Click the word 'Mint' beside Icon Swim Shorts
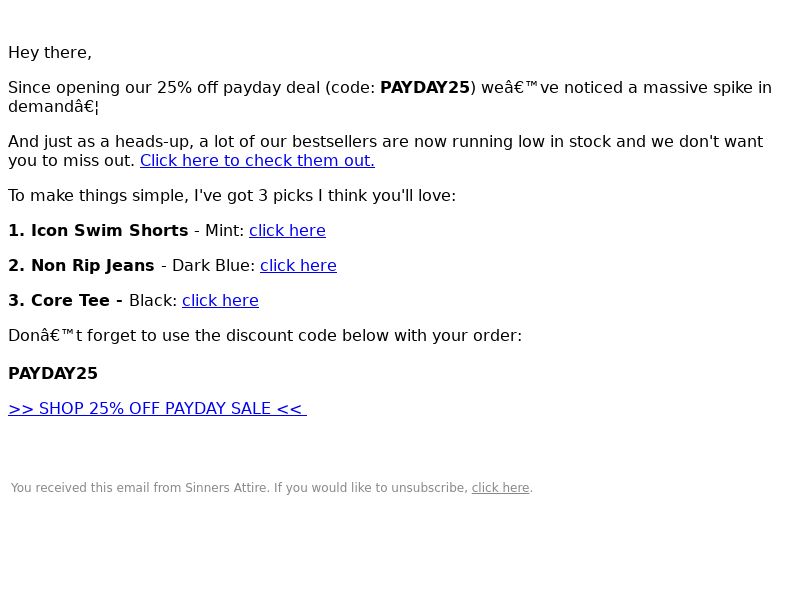Image resolution: width=800 pixels, height=600 pixels. [x=222, y=231]
